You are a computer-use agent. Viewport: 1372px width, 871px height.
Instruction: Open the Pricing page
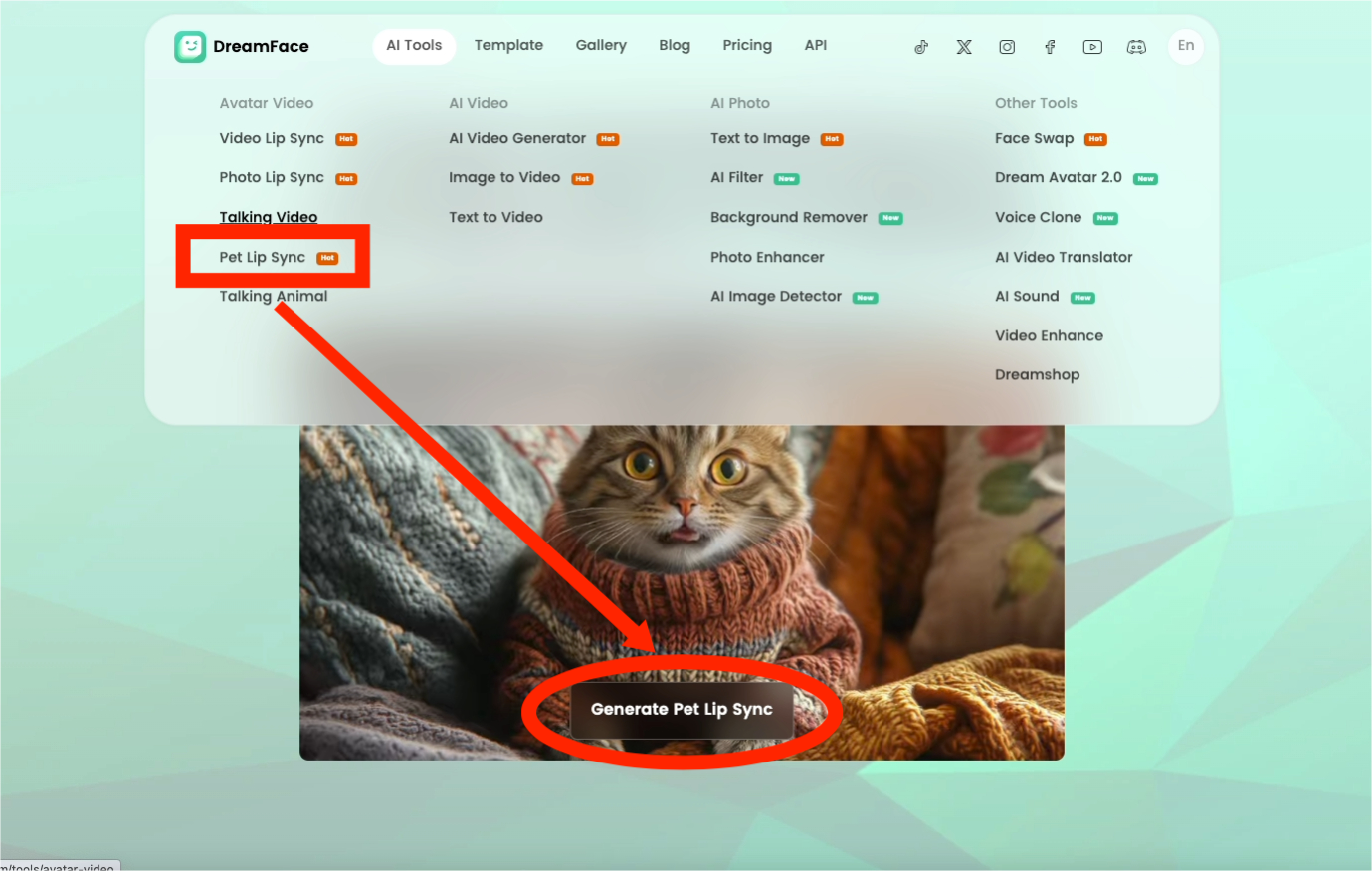coord(747,46)
